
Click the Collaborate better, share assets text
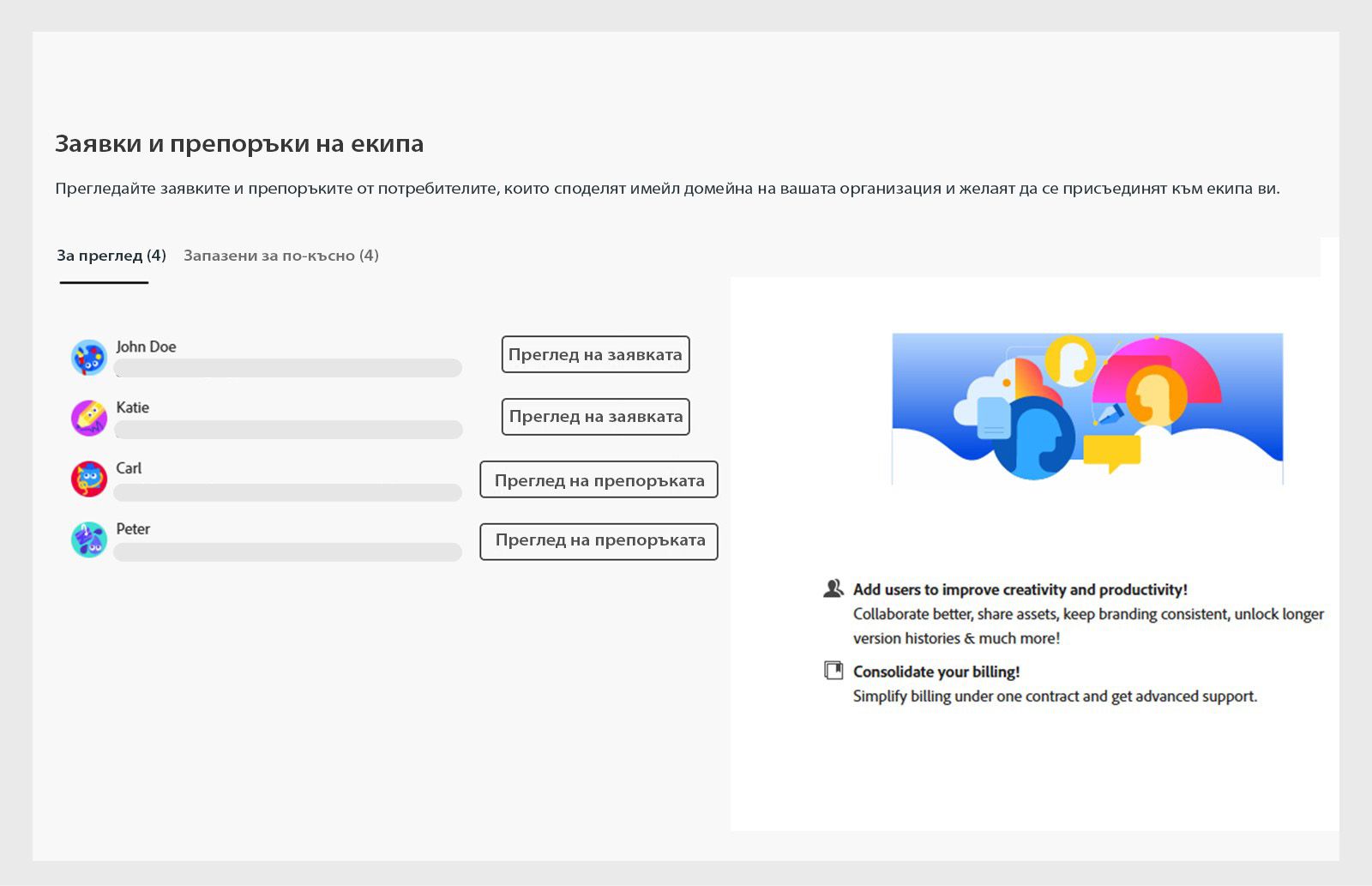[x=1088, y=626]
